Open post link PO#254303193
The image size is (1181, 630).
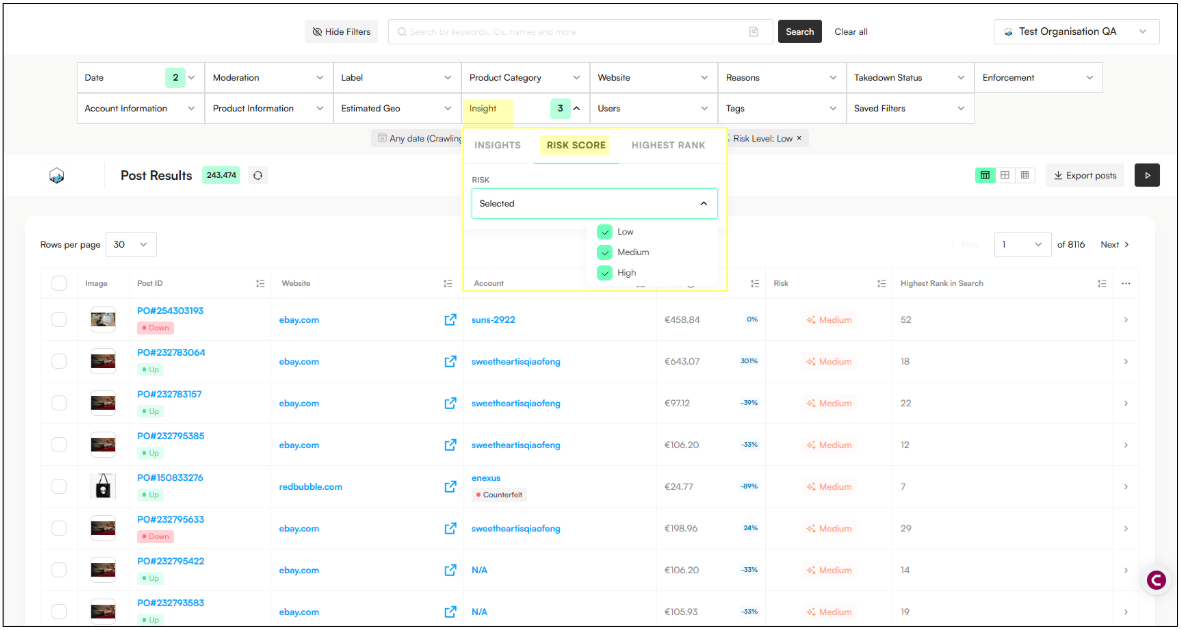coord(170,311)
